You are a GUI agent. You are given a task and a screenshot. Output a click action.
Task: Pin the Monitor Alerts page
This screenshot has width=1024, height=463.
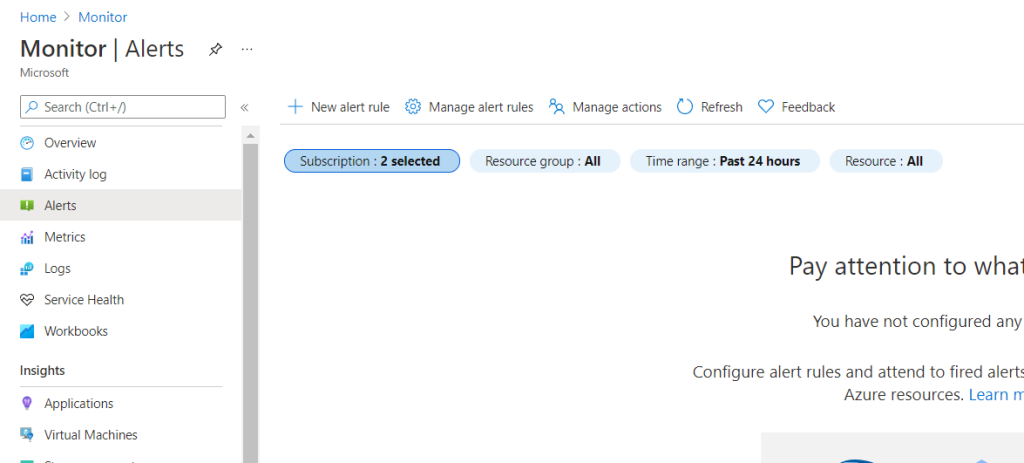215,50
